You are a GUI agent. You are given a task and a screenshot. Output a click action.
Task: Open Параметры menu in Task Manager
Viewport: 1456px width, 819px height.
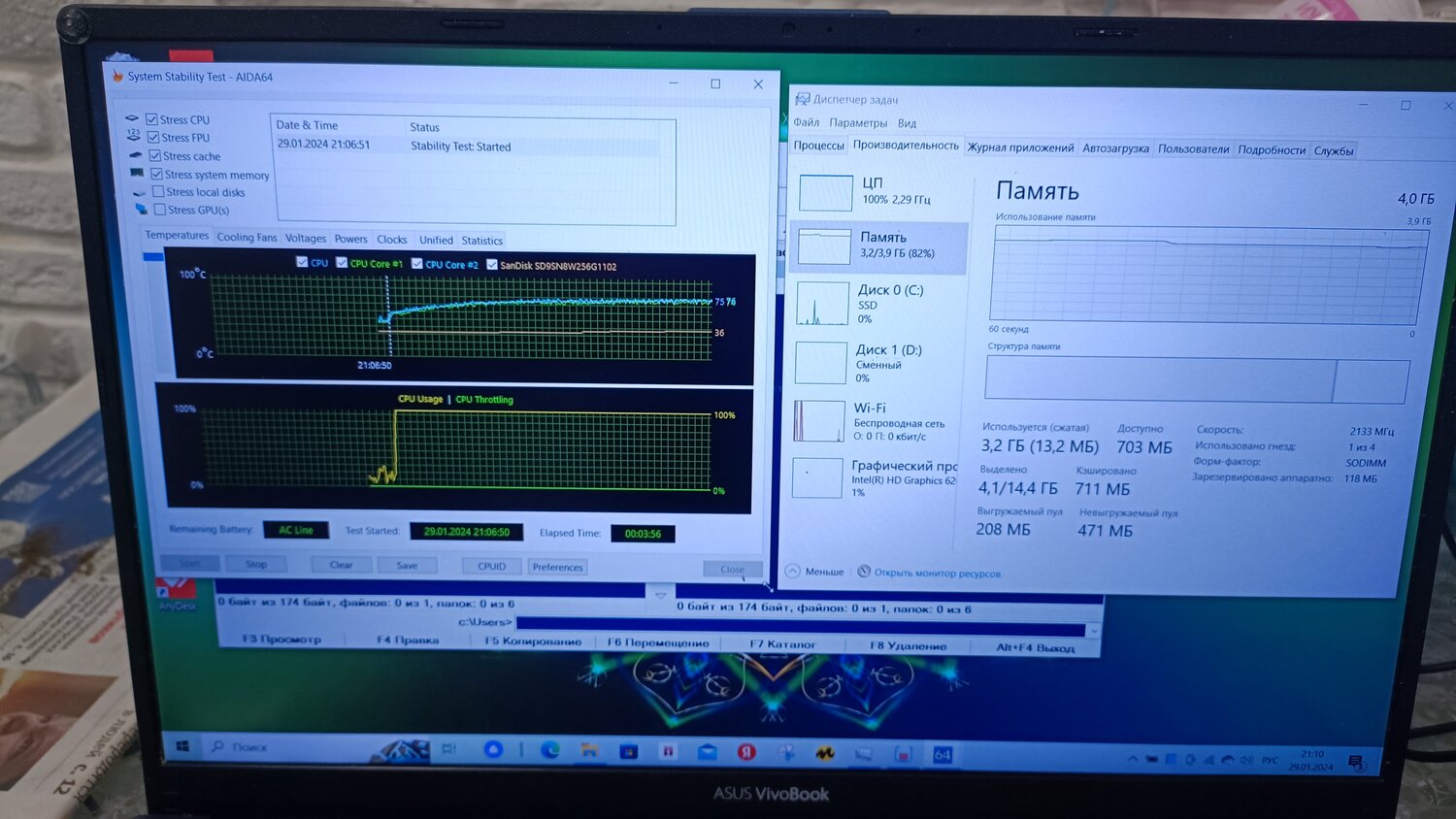click(858, 123)
